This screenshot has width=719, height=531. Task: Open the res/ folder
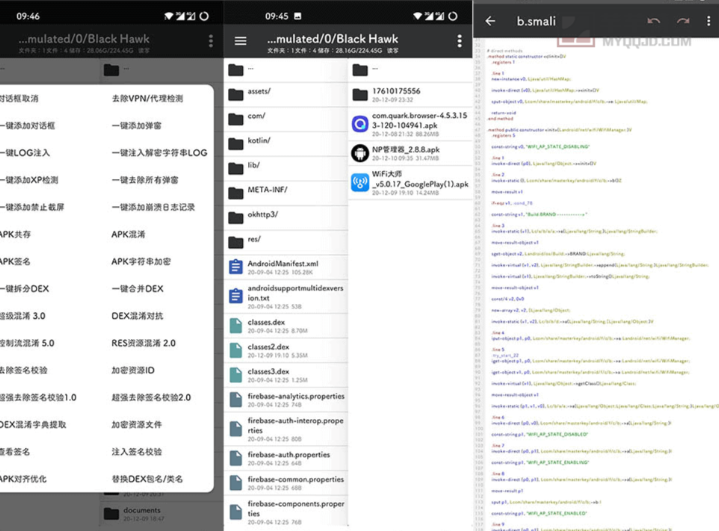pyautogui.click(x=285, y=242)
